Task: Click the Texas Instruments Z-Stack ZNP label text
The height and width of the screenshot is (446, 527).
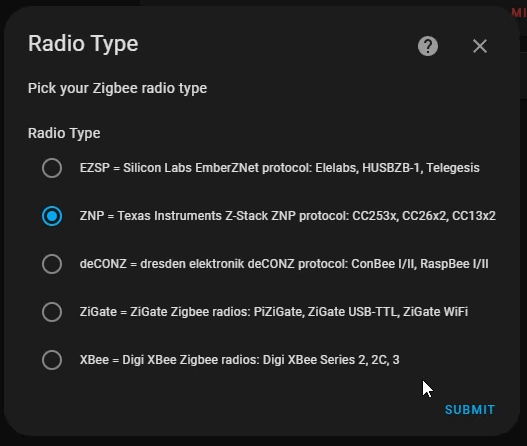Action: pyautogui.click(x=288, y=216)
